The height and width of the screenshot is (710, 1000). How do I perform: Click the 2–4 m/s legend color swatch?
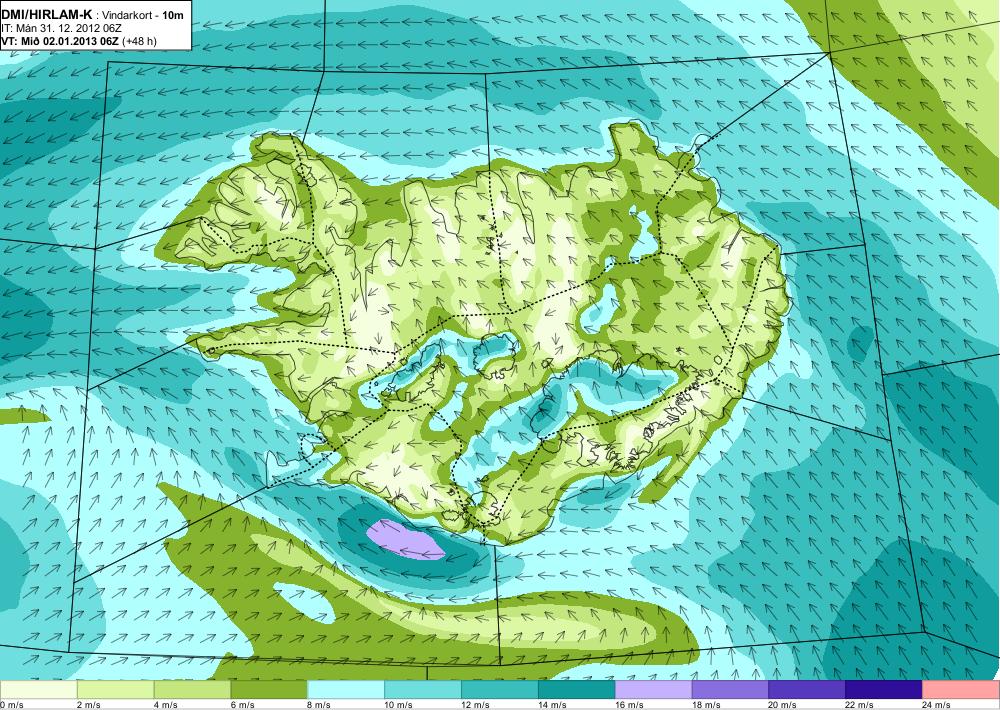coord(115,690)
